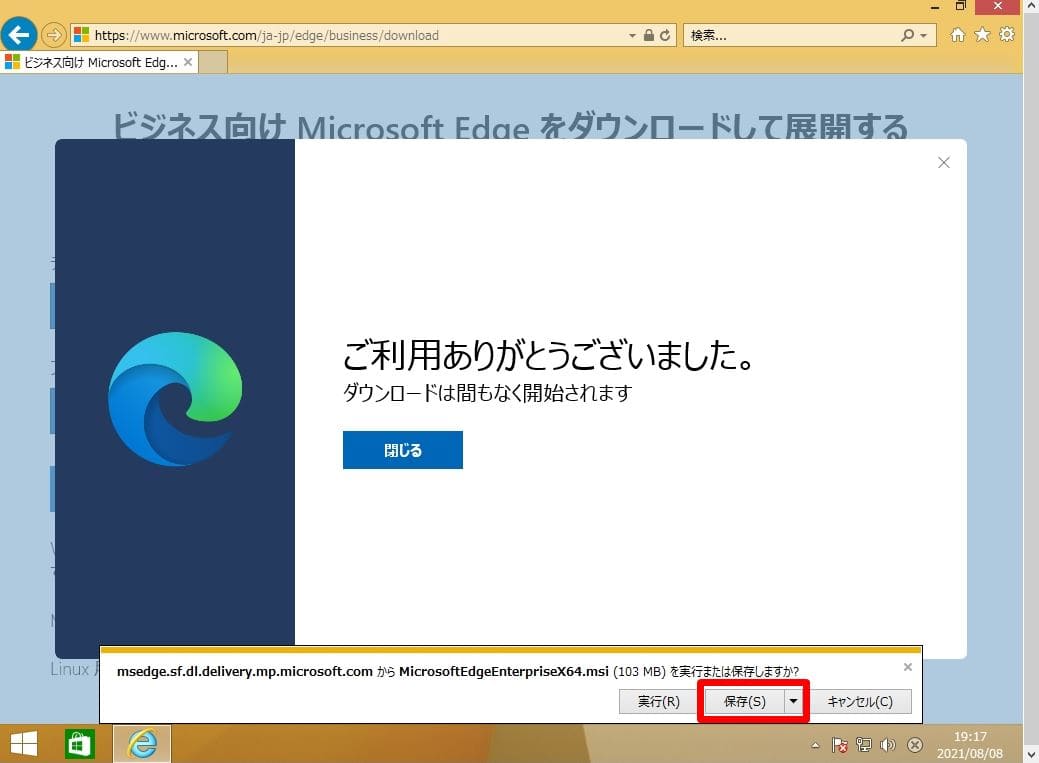Refresh the page with the reload icon
The width and height of the screenshot is (1039, 763).
(665, 35)
